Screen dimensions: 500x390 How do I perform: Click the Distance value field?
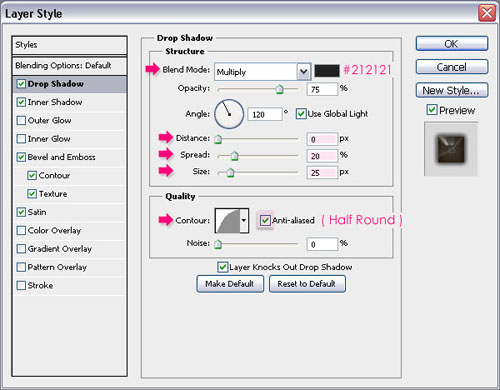pyautogui.click(x=322, y=139)
